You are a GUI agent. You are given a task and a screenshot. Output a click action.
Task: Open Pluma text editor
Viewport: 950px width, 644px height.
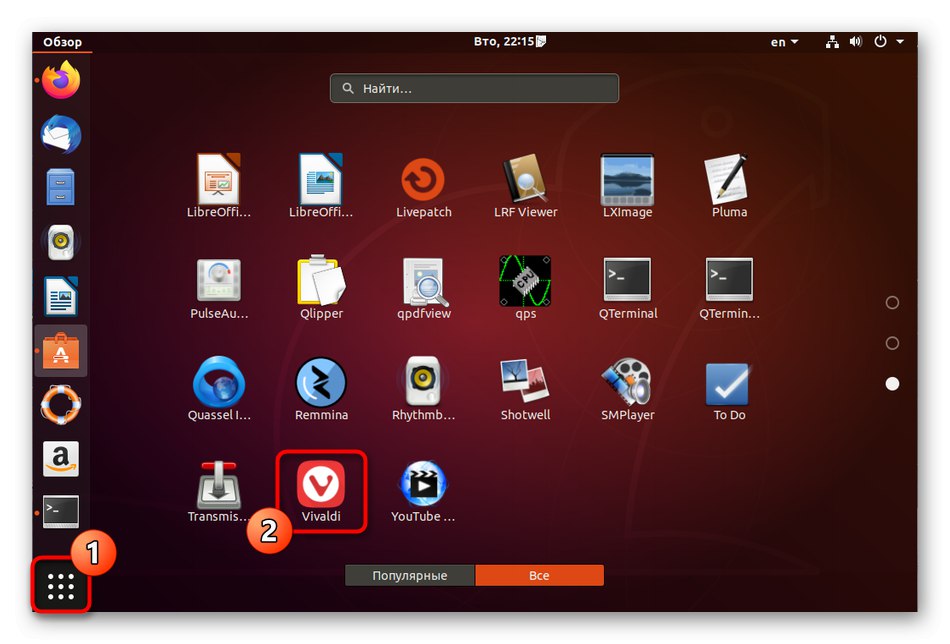point(727,178)
